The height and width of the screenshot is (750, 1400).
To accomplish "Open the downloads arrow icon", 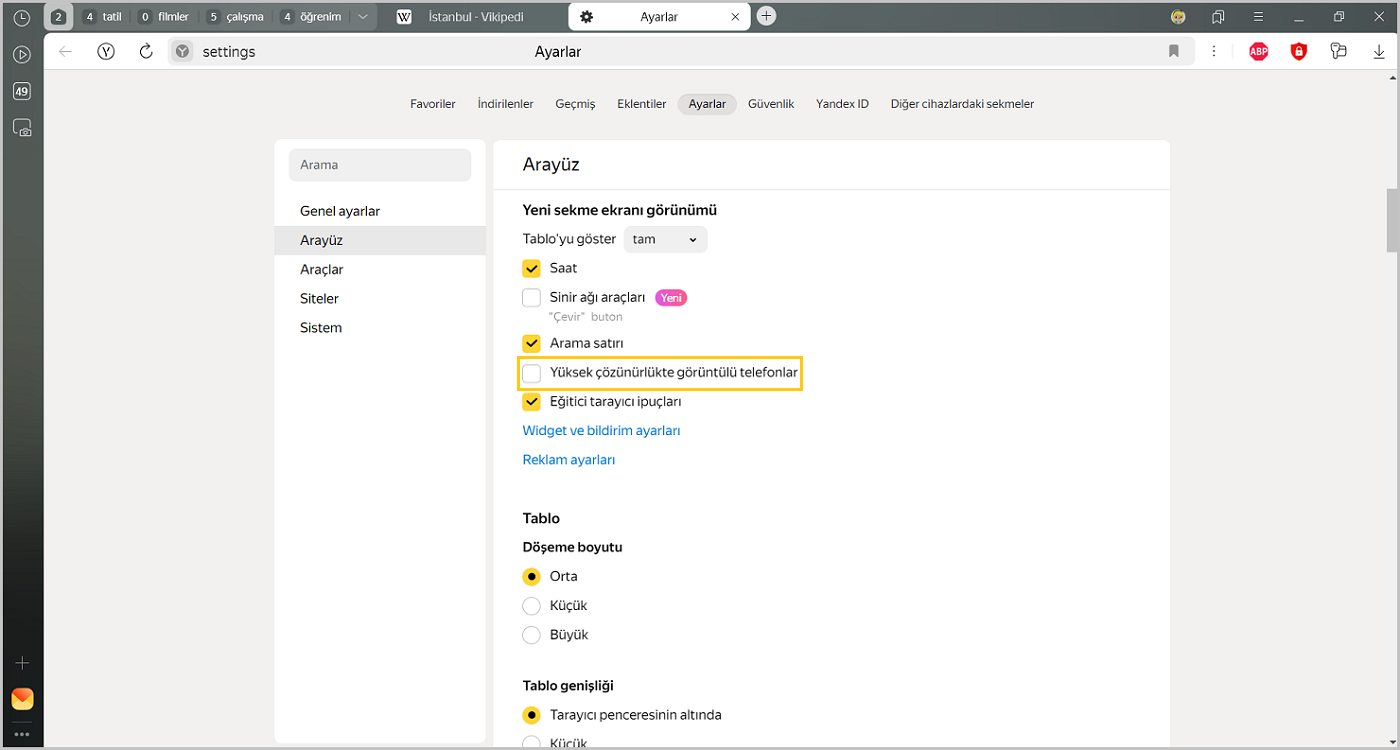I will 1379,52.
